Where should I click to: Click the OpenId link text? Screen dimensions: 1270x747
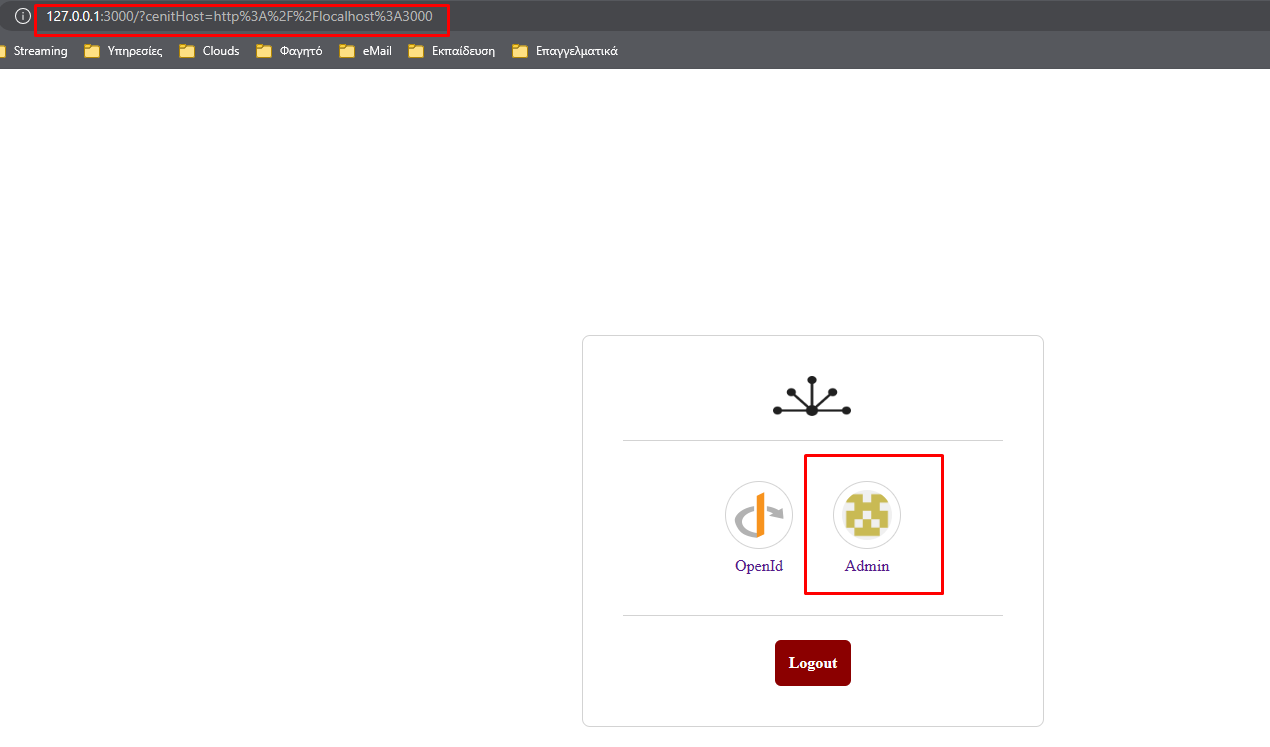(x=757, y=565)
